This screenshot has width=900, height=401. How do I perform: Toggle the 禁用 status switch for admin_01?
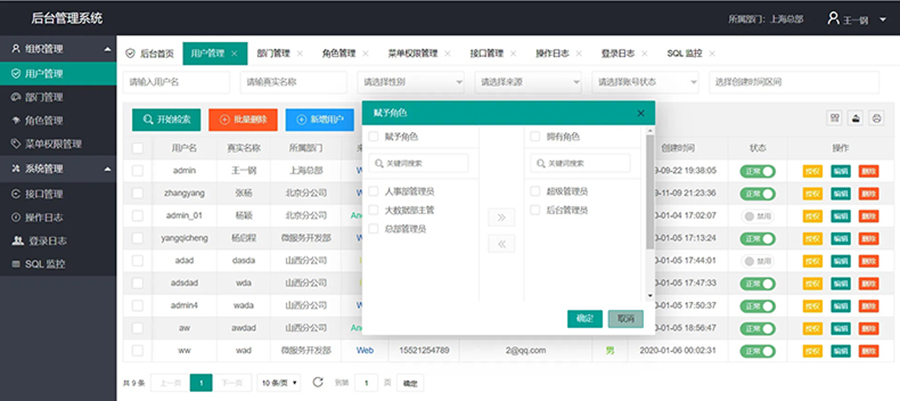tap(758, 215)
